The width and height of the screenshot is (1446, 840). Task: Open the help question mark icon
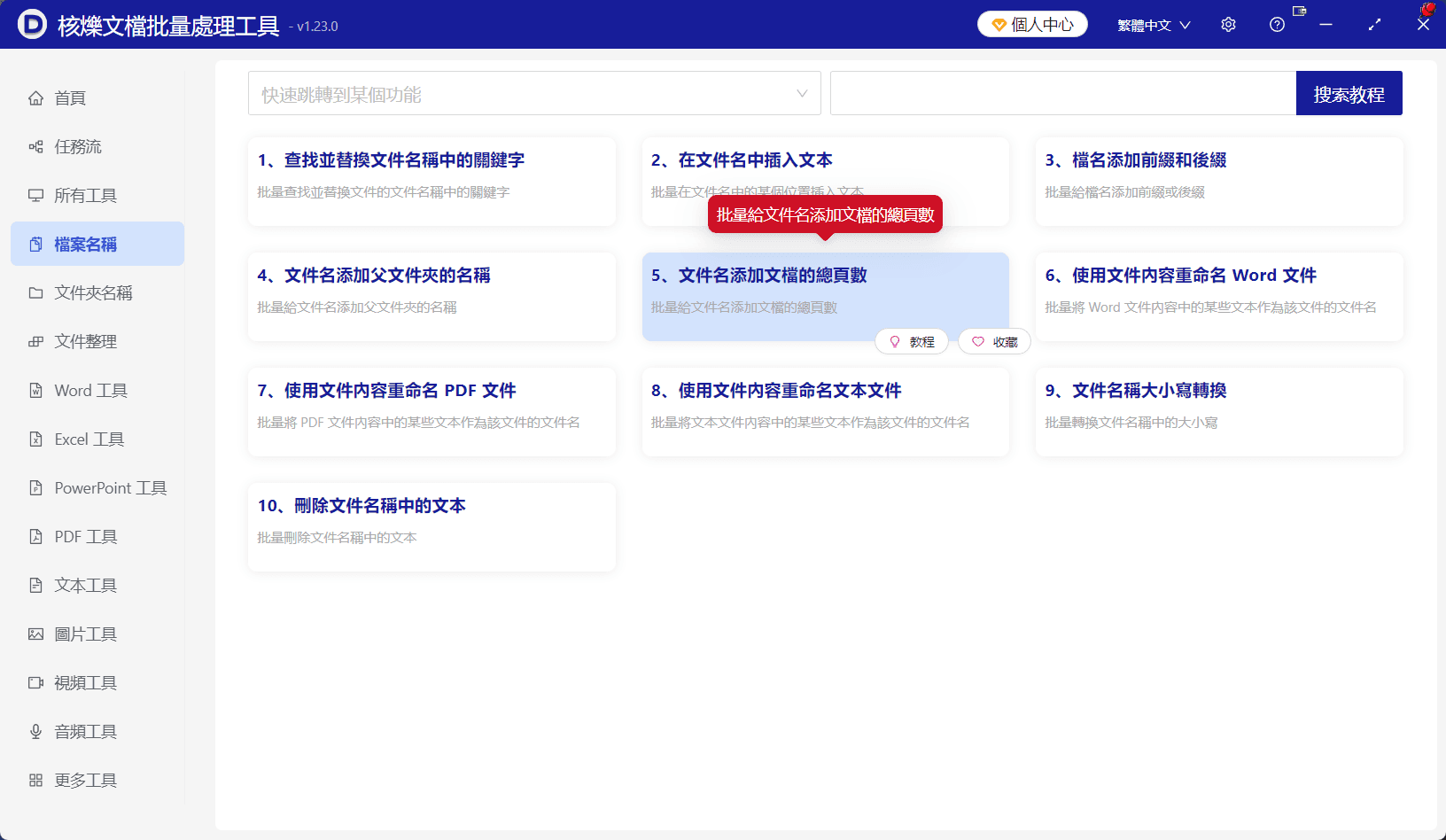(x=1277, y=25)
